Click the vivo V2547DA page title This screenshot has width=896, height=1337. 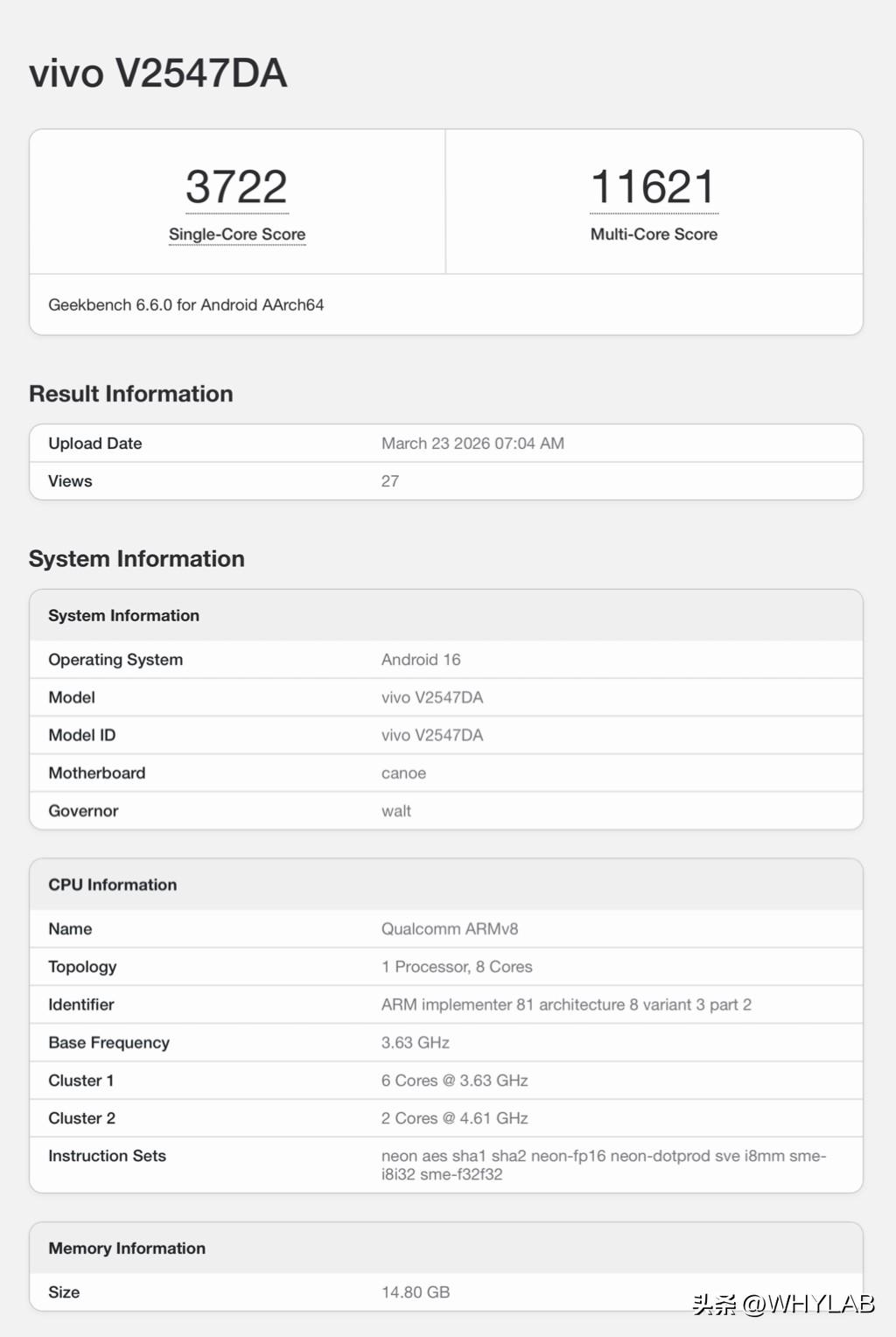pos(157,73)
